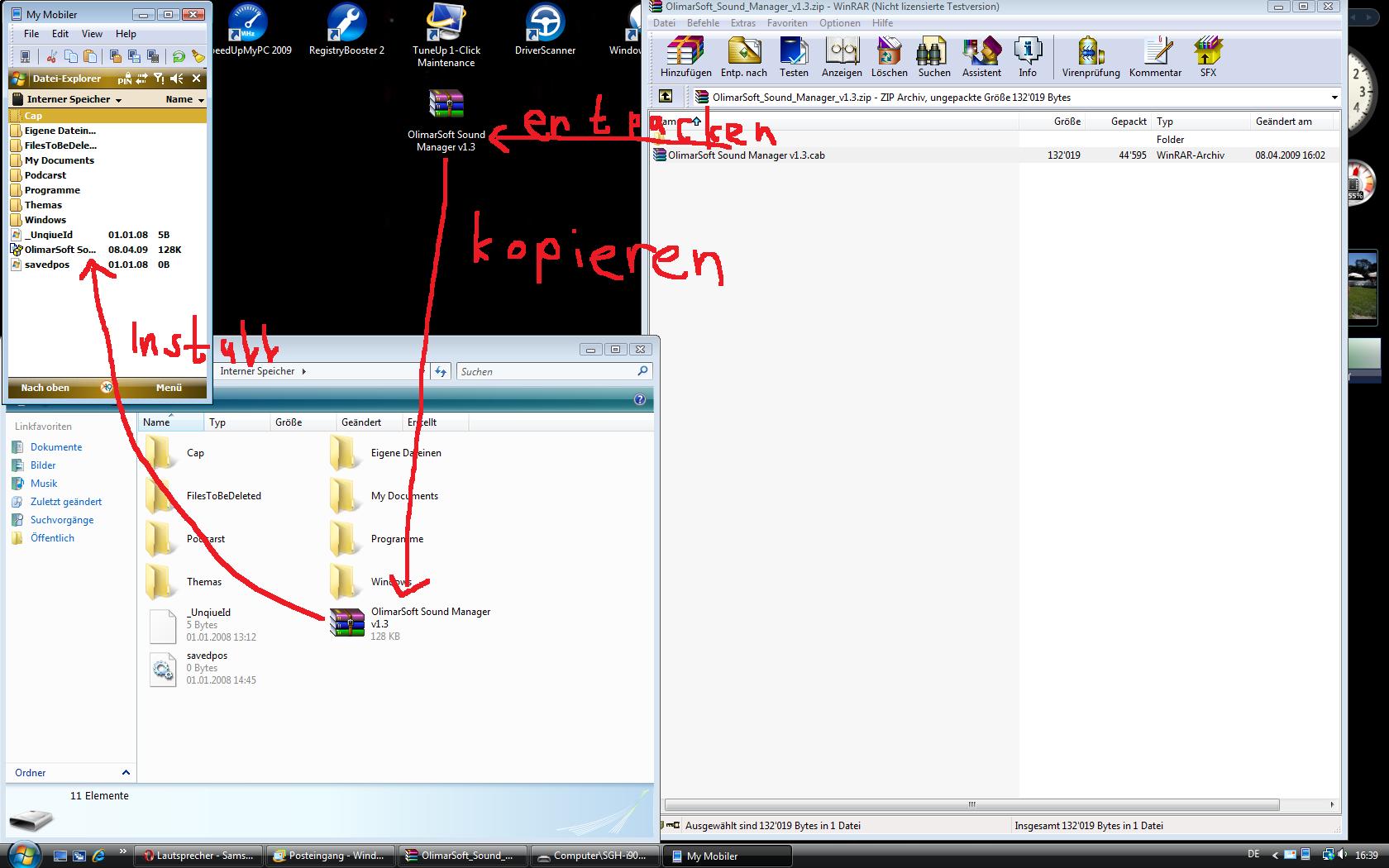Click the Suchen binoculars icon

(x=933, y=57)
